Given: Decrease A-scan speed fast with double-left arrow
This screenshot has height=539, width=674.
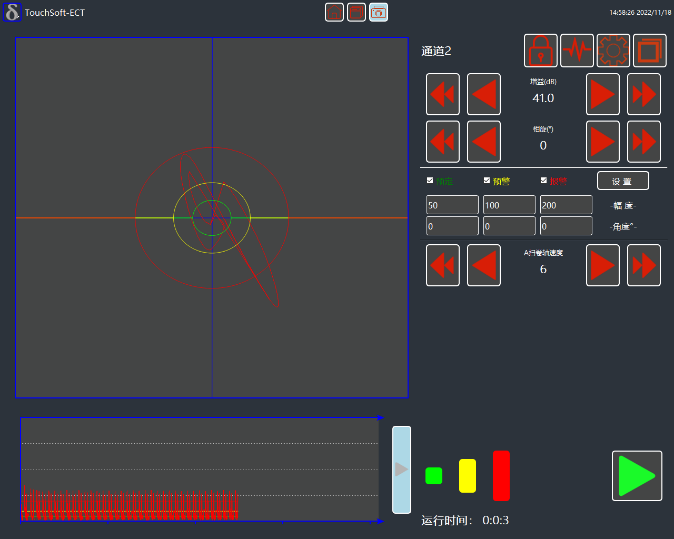Looking at the screenshot, I should click(443, 265).
